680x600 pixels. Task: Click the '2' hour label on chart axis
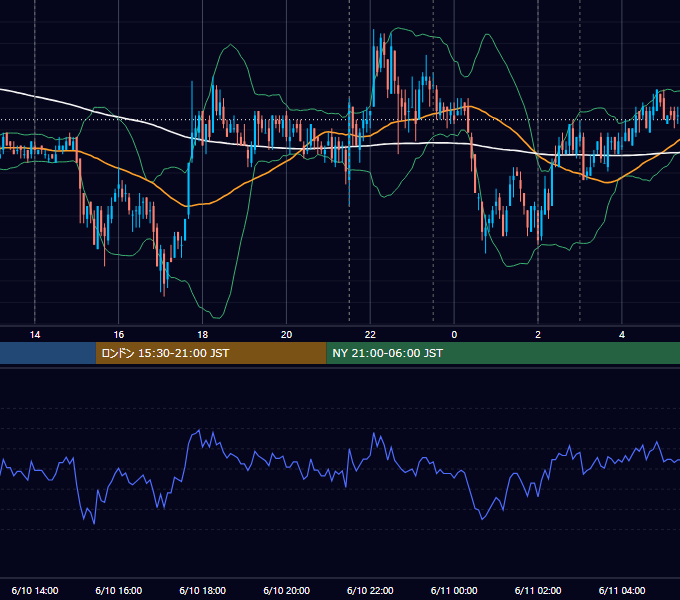click(538, 335)
